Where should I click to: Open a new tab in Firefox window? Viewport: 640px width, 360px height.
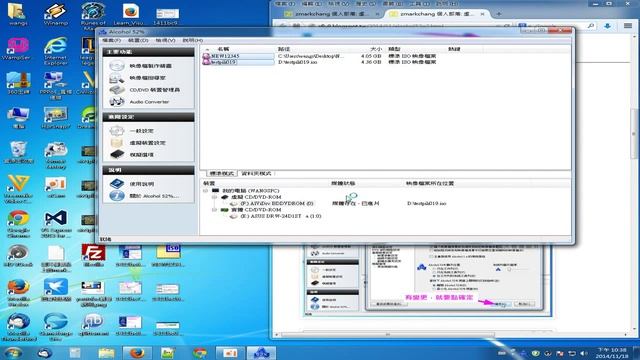pyautogui.click(x=498, y=14)
